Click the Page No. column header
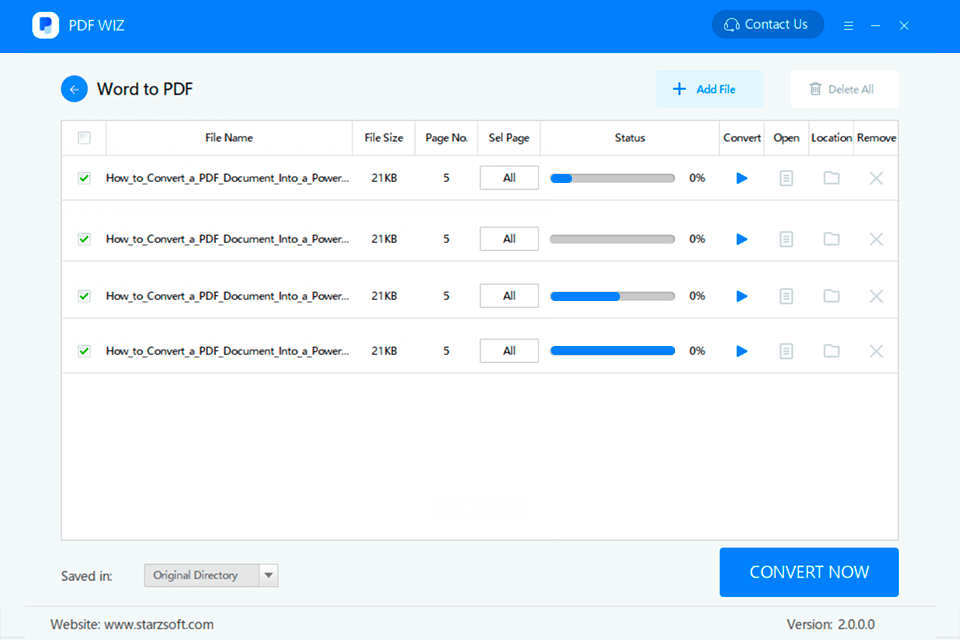The height and width of the screenshot is (640, 960). 446,138
